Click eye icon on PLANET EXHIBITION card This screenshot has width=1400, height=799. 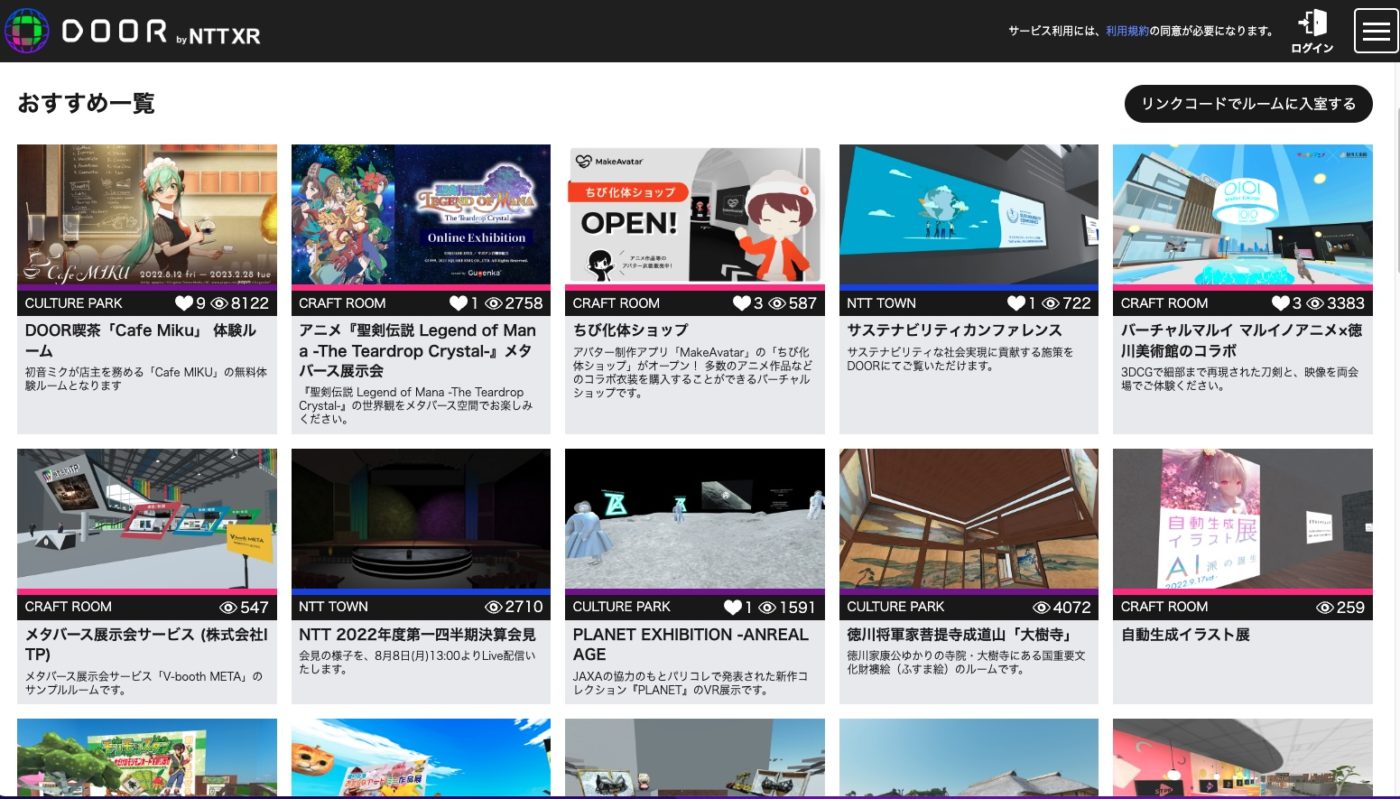coord(767,607)
